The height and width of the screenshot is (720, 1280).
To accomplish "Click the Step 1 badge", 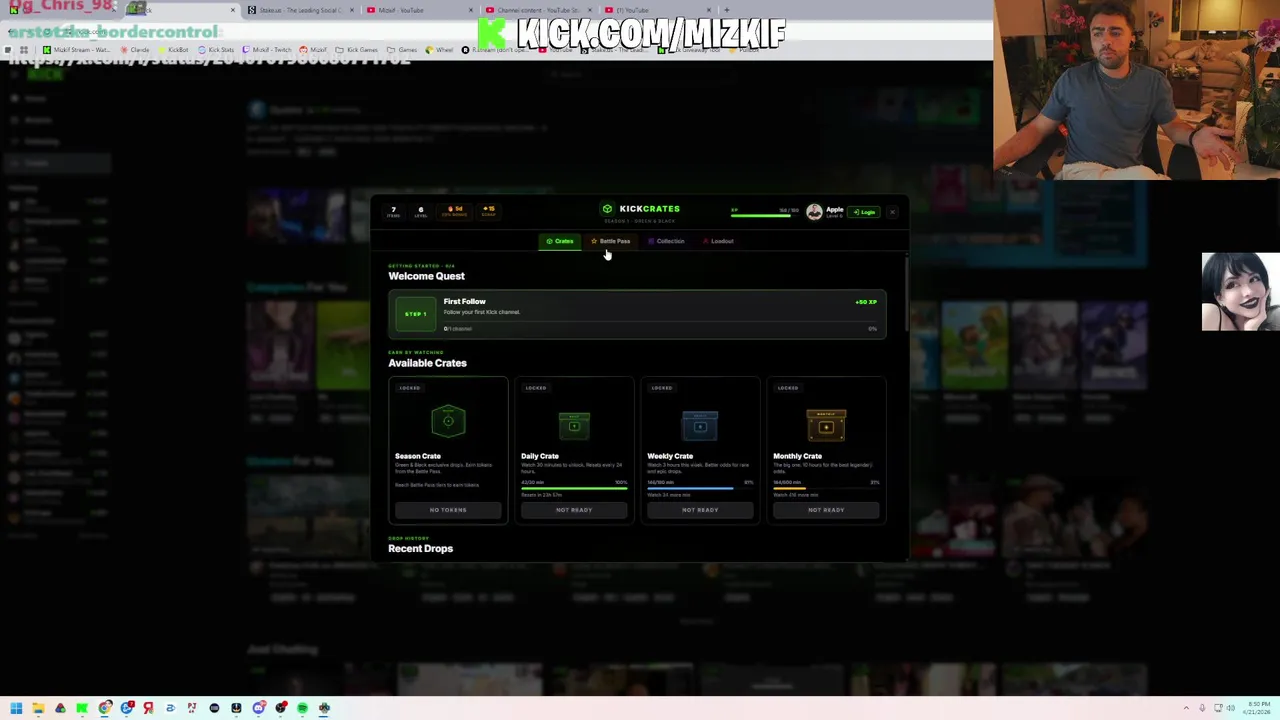I will tap(415, 314).
